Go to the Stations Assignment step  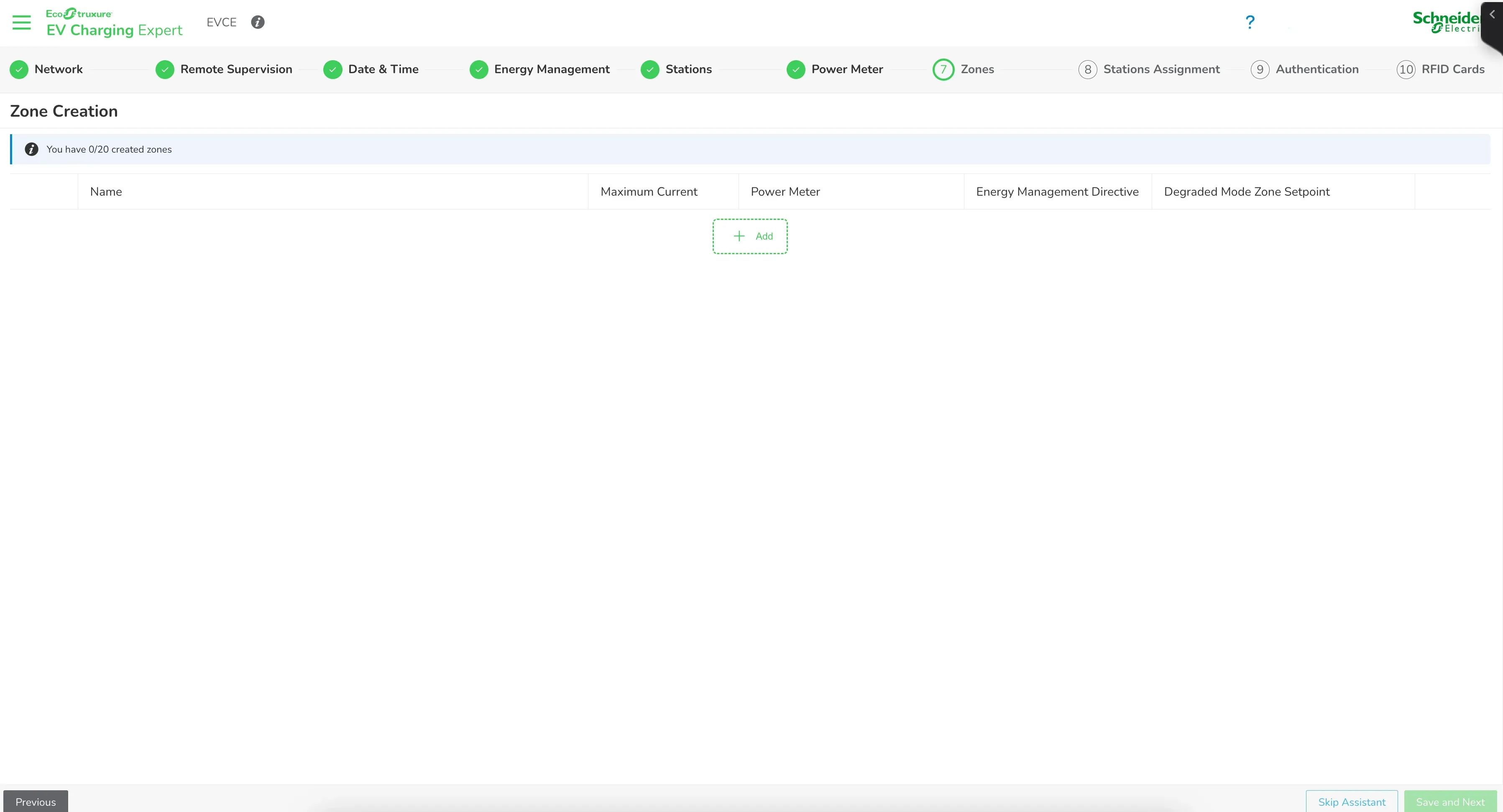(x=1162, y=69)
